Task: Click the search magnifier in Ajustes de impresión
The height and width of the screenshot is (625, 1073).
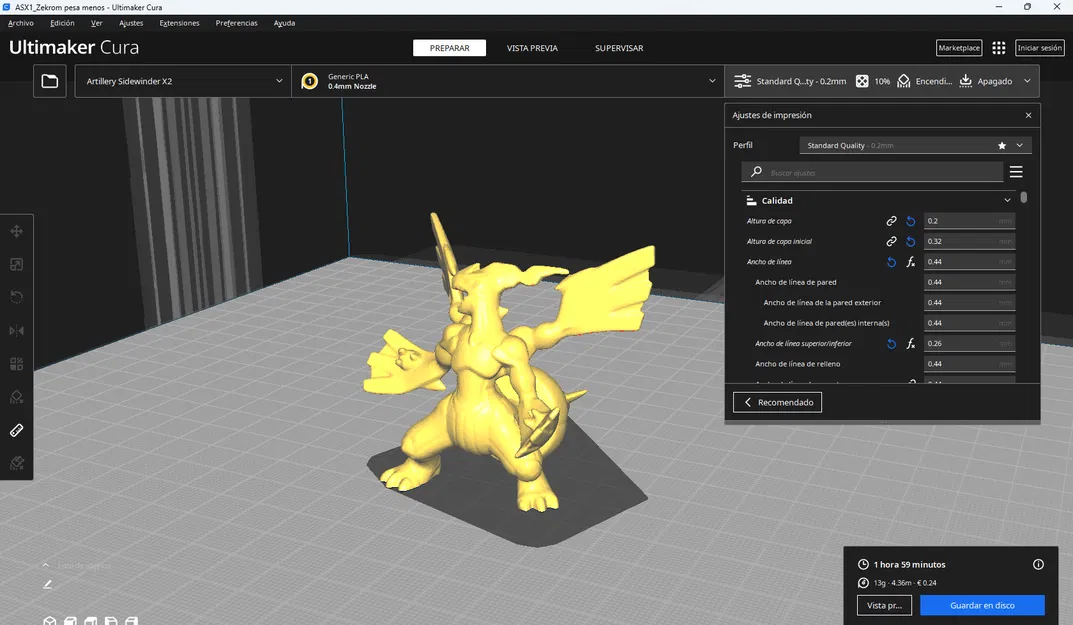Action: (755, 172)
